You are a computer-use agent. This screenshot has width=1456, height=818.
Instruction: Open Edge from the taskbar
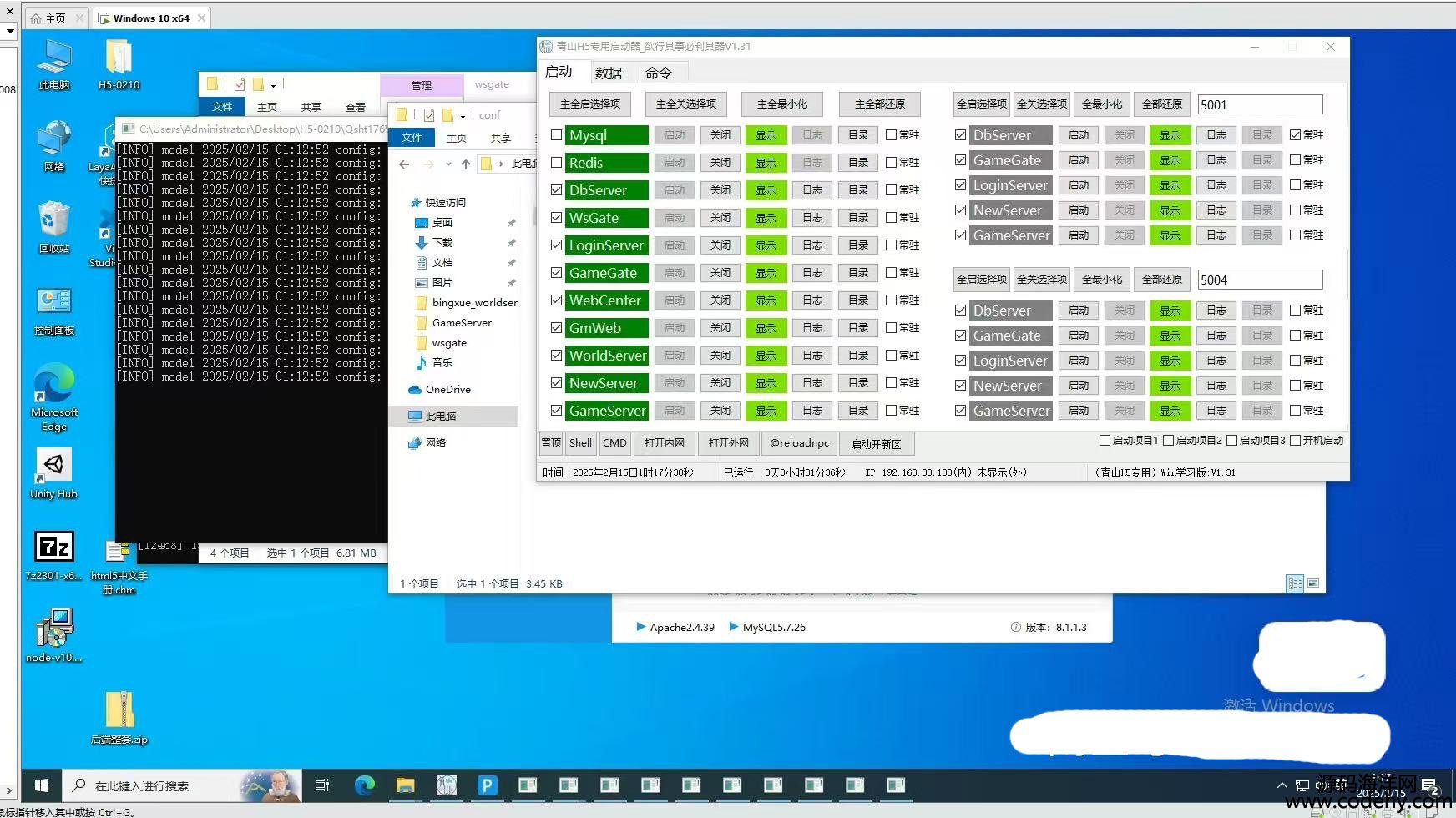pyautogui.click(x=364, y=785)
